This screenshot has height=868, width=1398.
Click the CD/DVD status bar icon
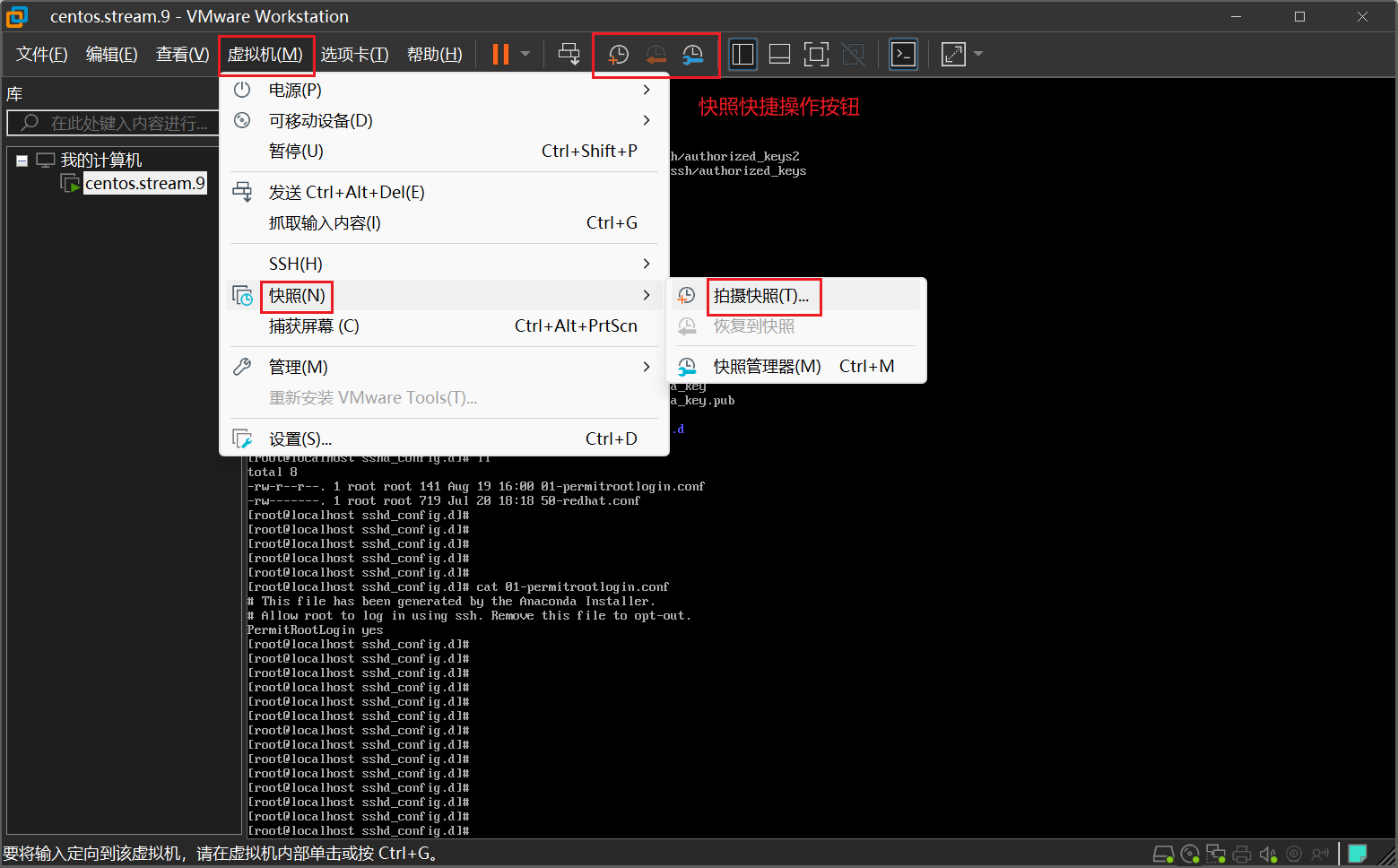pos(1190,854)
